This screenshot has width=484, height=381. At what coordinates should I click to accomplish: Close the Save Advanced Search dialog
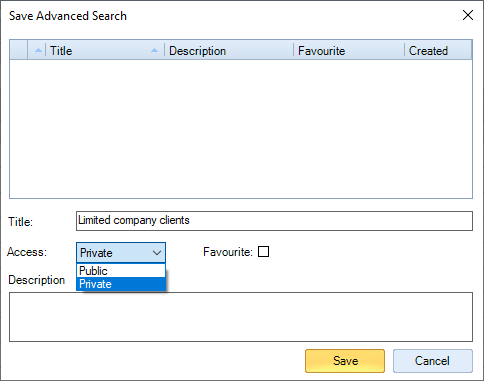pos(468,15)
